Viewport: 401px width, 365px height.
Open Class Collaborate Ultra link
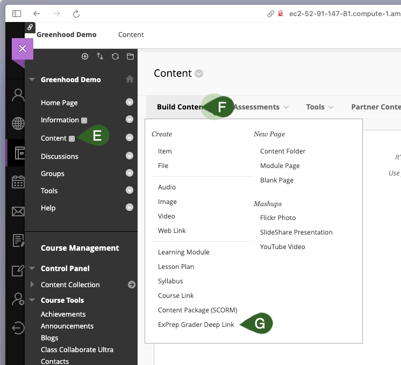[x=77, y=350]
